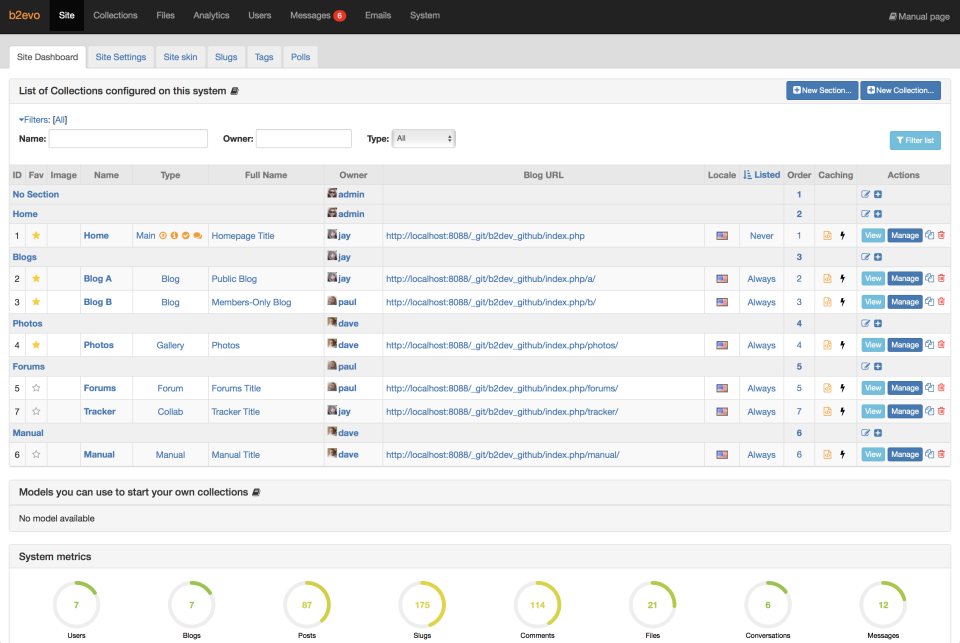The height and width of the screenshot is (643, 960).
Task: Open manual book icon beside collections list title
Action: pyautogui.click(x=235, y=91)
